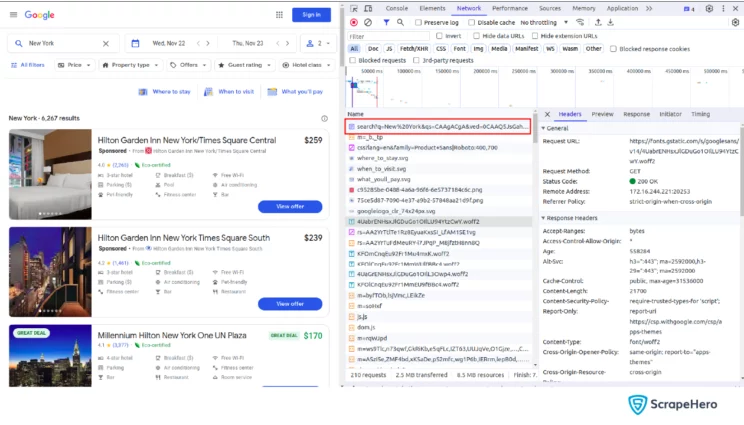Open the DevTools three-dot customize menu
This screenshot has width=744, height=425.
[723, 9]
